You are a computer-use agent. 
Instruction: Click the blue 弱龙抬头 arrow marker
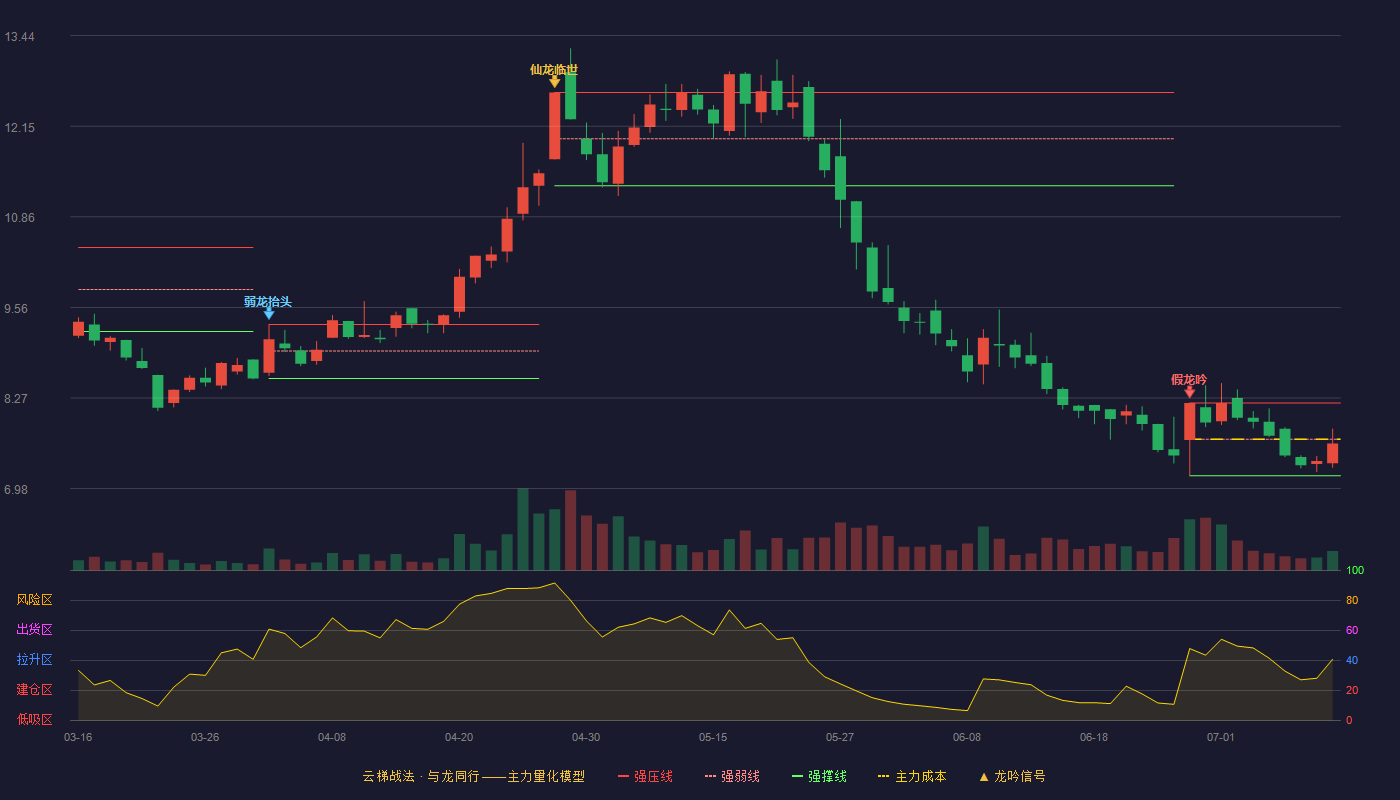click(x=269, y=314)
